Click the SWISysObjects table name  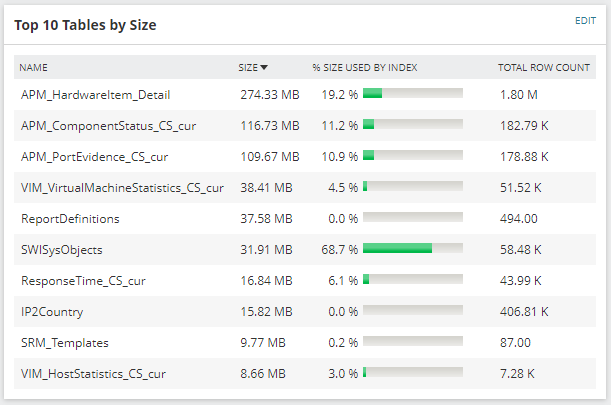tap(62, 250)
